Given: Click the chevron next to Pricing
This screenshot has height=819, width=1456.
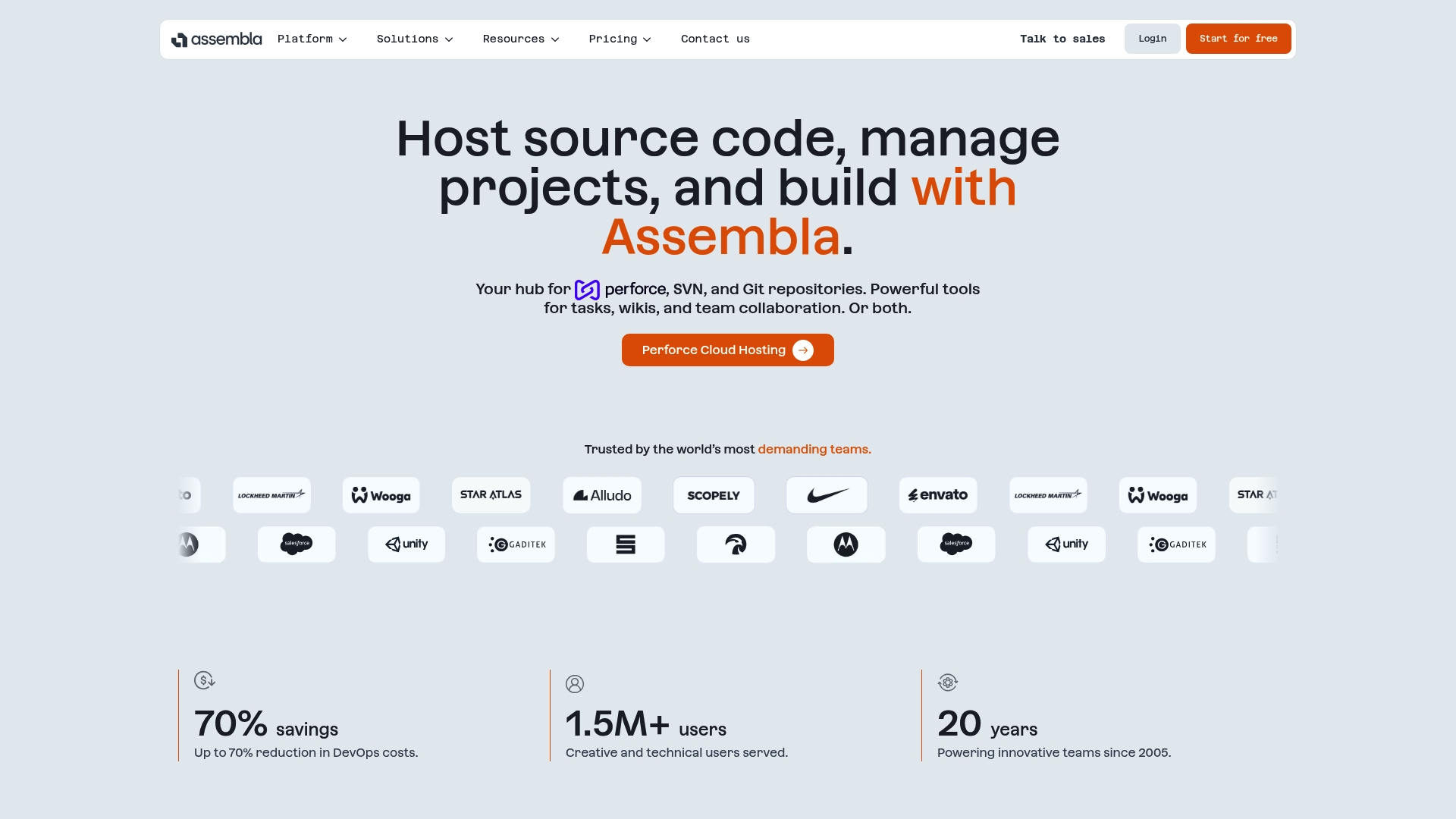Looking at the screenshot, I should pyautogui.click(x=647, y=39).
